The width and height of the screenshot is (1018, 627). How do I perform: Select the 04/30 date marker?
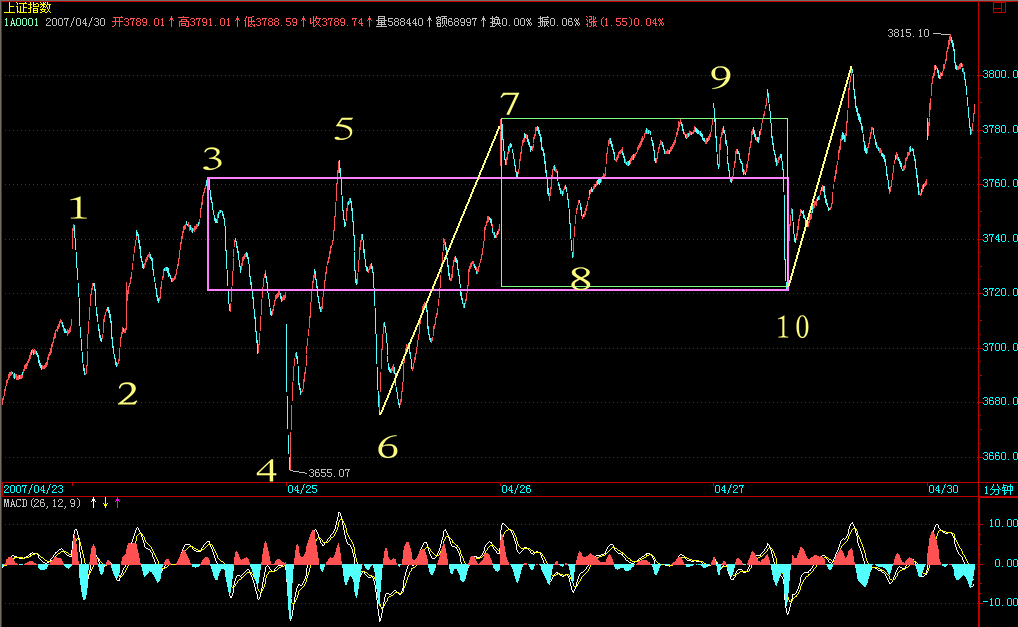coord(943,489)
